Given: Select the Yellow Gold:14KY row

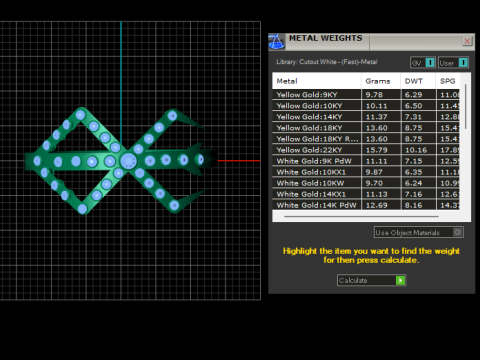Looking at the screenshot, I should pyautogui.click(x=366, y=117).
